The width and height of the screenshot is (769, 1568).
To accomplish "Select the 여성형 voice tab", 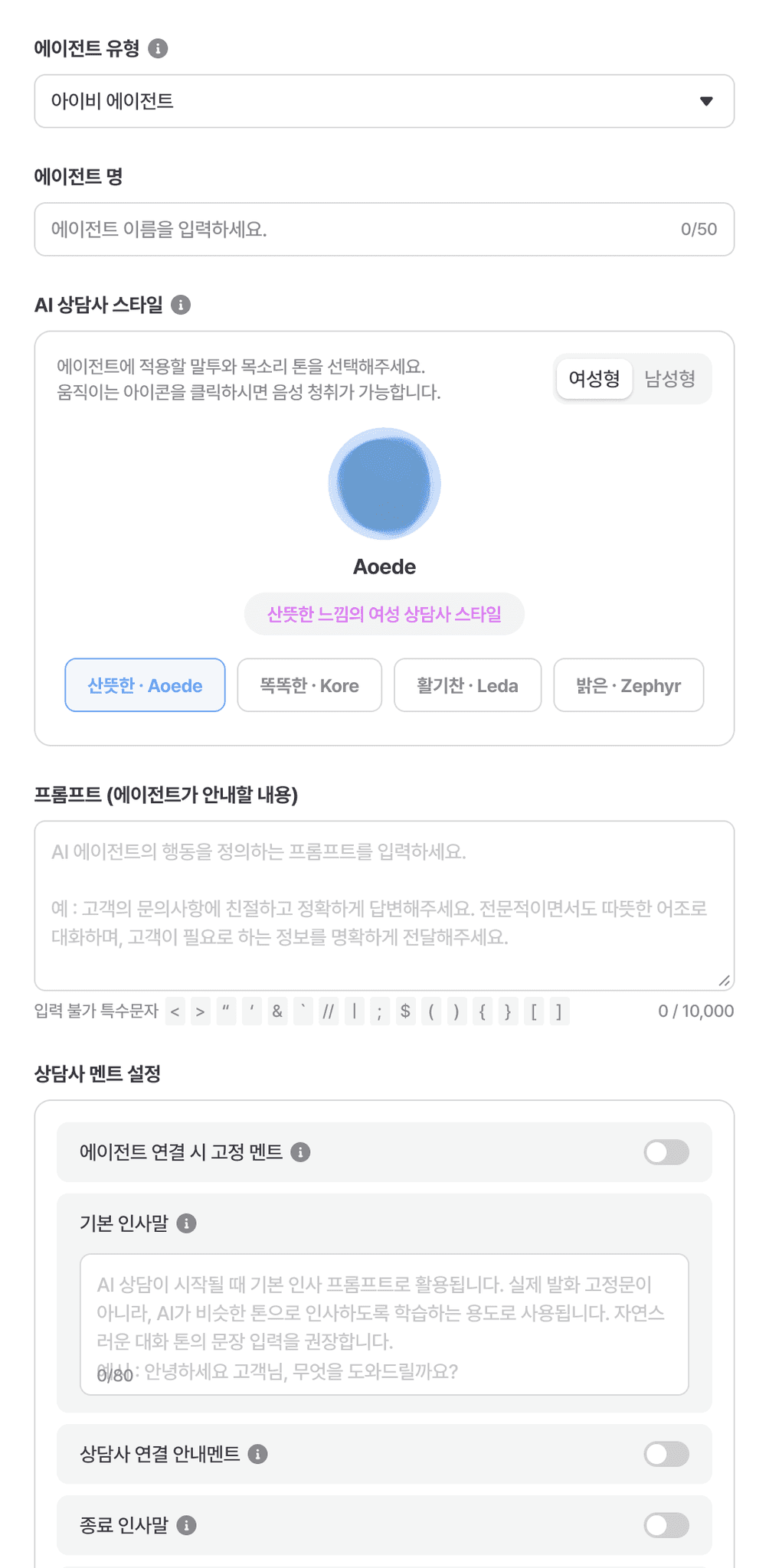I will (x=594, y=378).
